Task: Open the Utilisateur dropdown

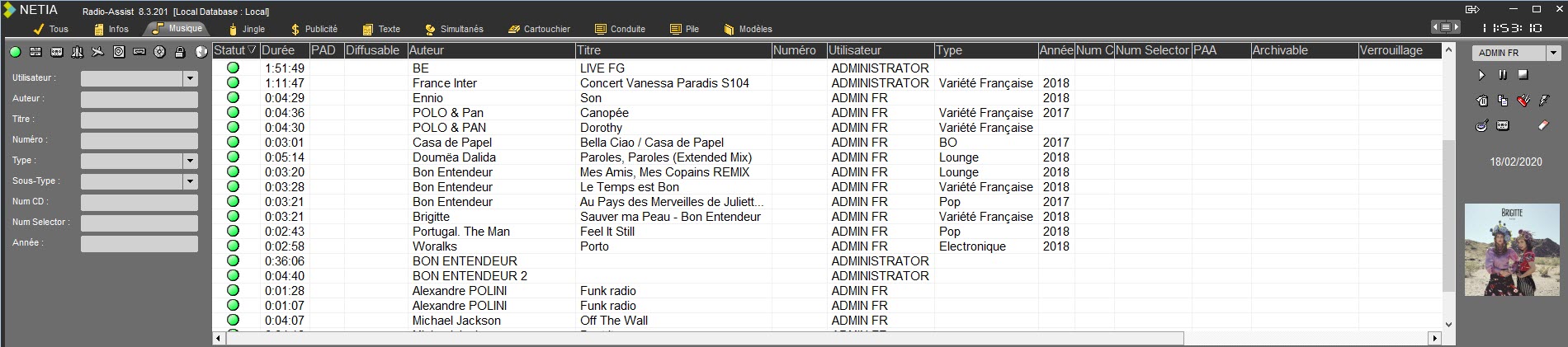Action: [x=191, y=78]
